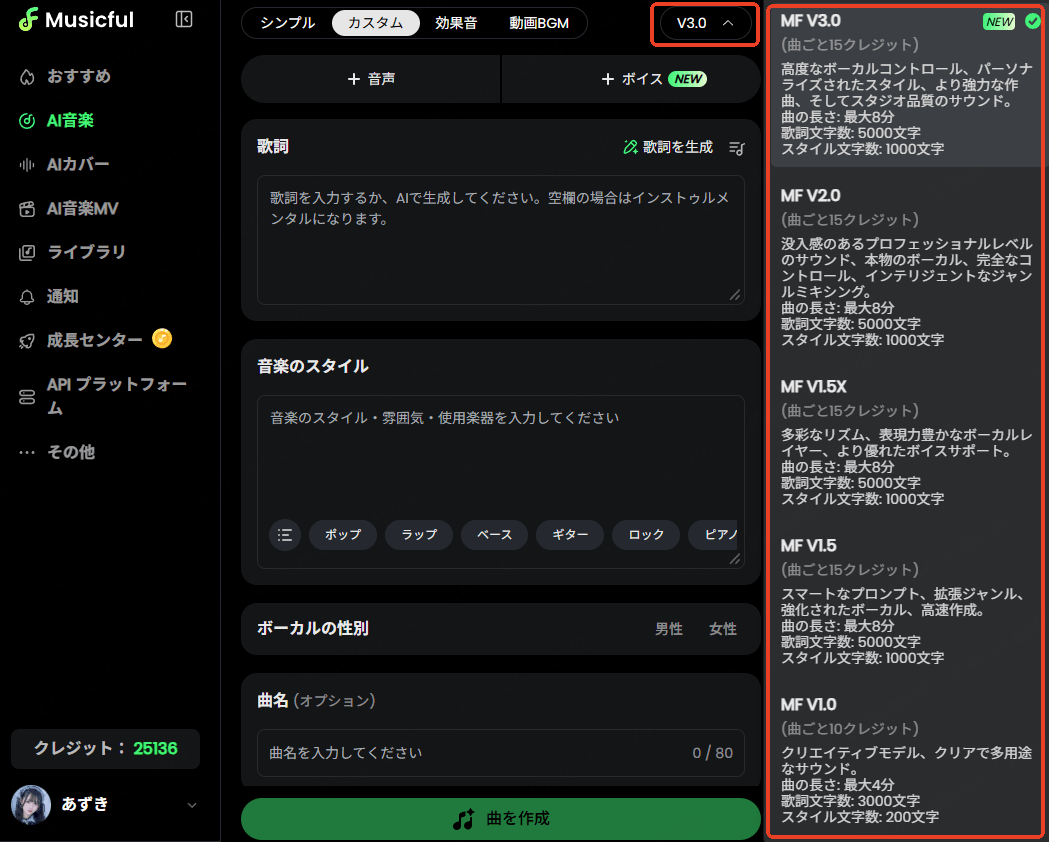Click the three-dots icon beside その他
The width and height of the screenshot is (1049, 842).
click(x=27, y=453)
